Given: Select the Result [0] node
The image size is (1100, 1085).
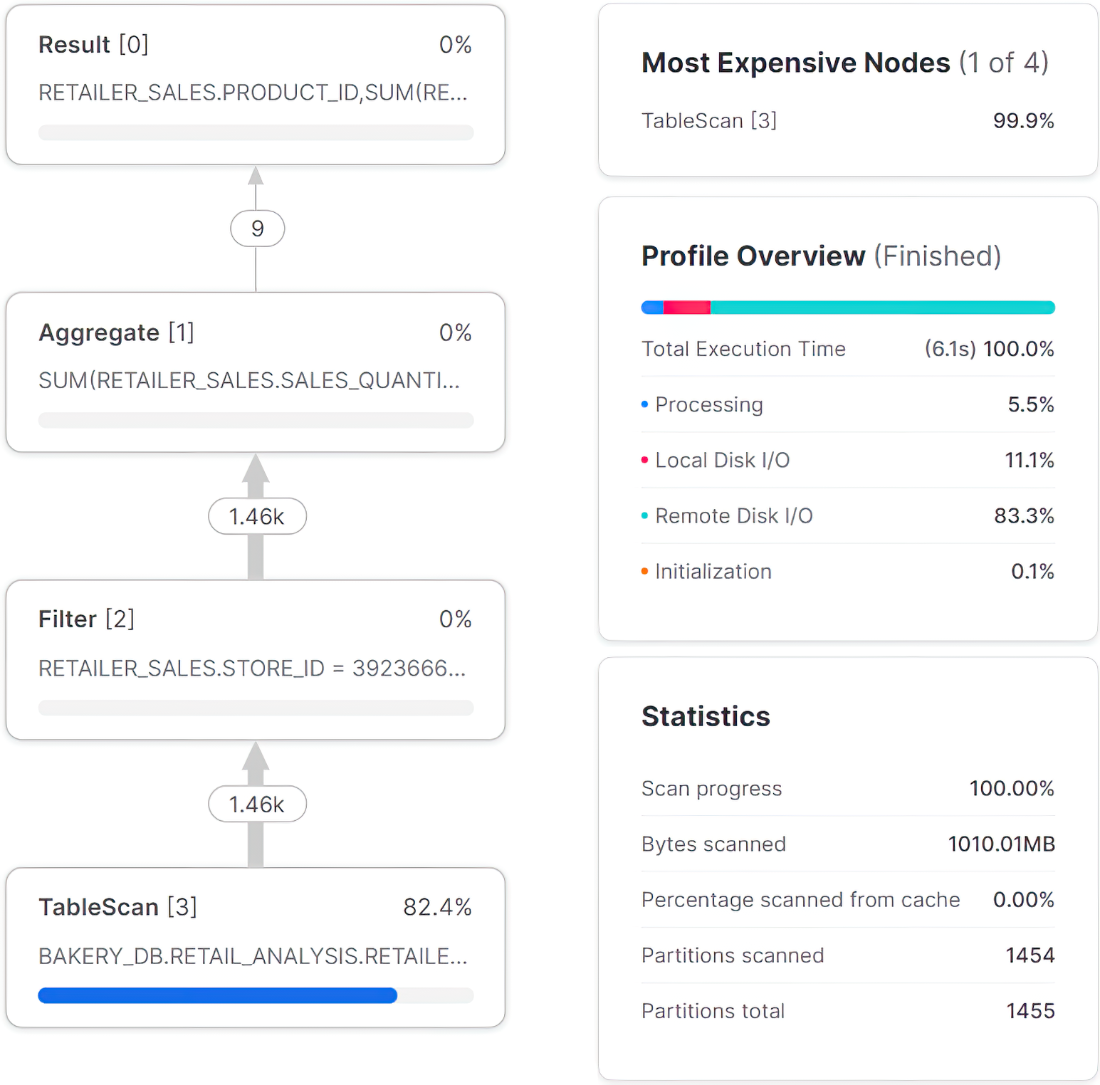Looking at the screenshot, I should point(255,85).
